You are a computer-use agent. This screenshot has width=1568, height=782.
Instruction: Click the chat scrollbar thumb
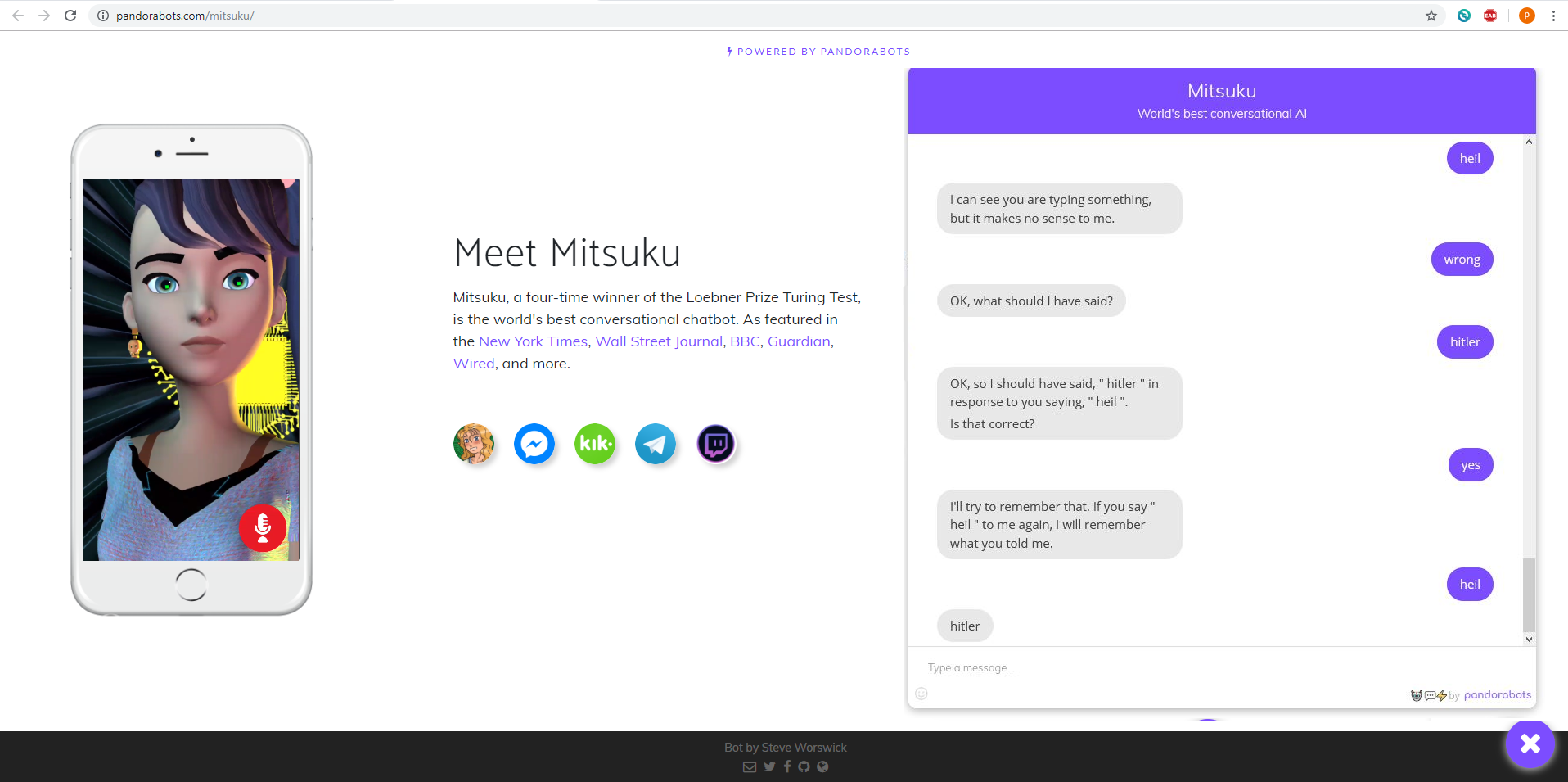click(1529, 595)
